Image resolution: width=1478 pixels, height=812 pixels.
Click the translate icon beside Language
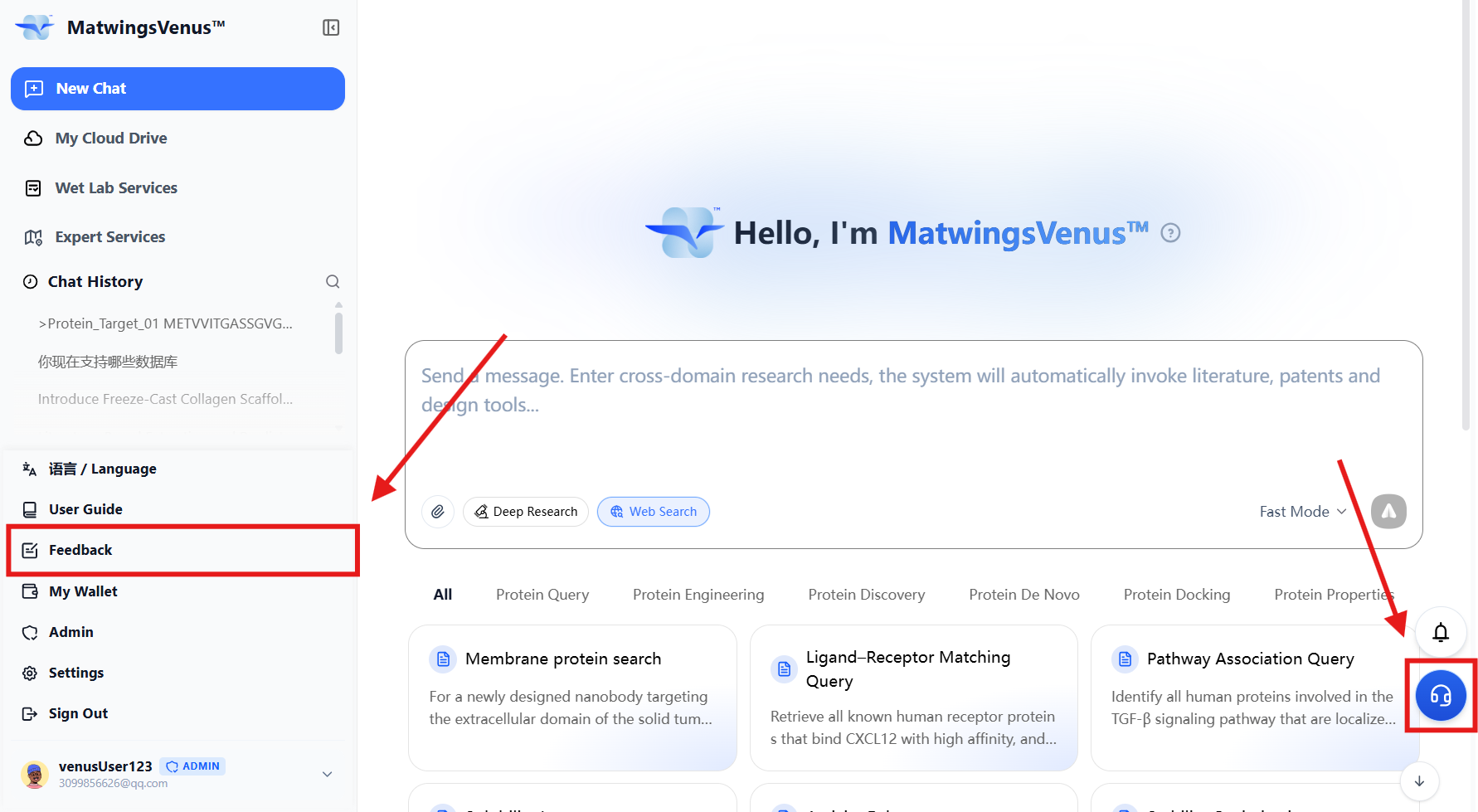pos(30,469)
